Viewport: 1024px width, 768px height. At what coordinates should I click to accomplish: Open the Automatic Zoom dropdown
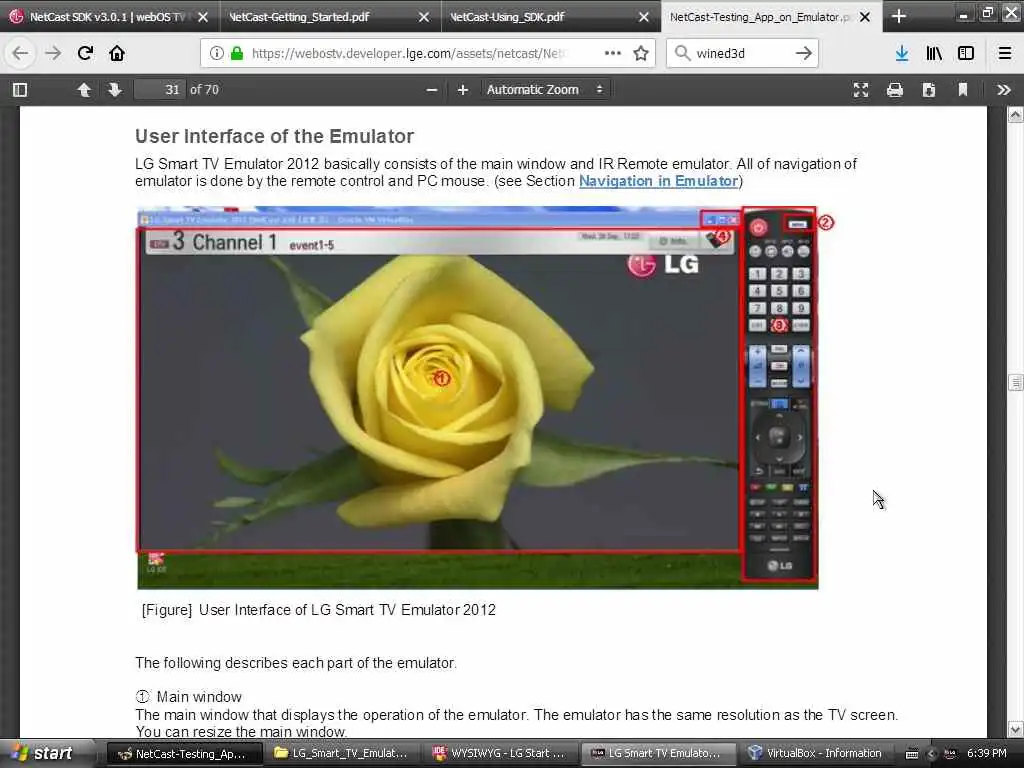(546, 89)
